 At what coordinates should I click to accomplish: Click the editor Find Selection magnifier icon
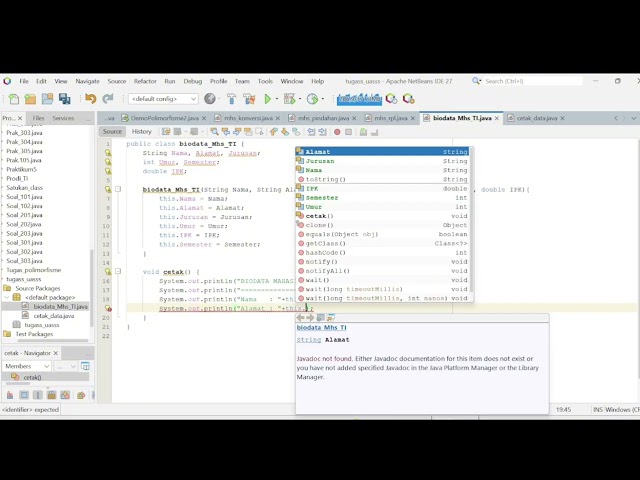214,131
